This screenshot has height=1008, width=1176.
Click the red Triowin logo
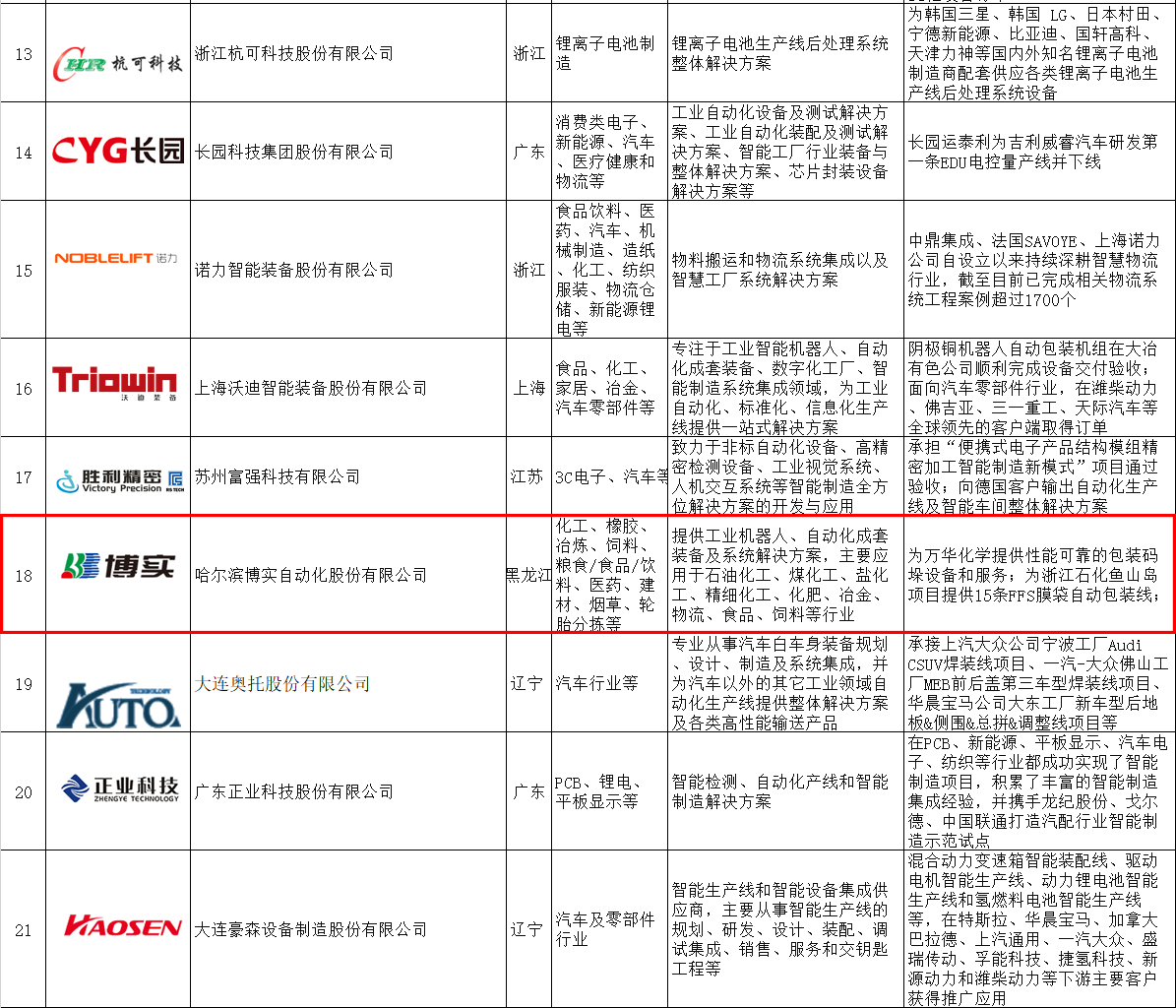tap(115, 383)
